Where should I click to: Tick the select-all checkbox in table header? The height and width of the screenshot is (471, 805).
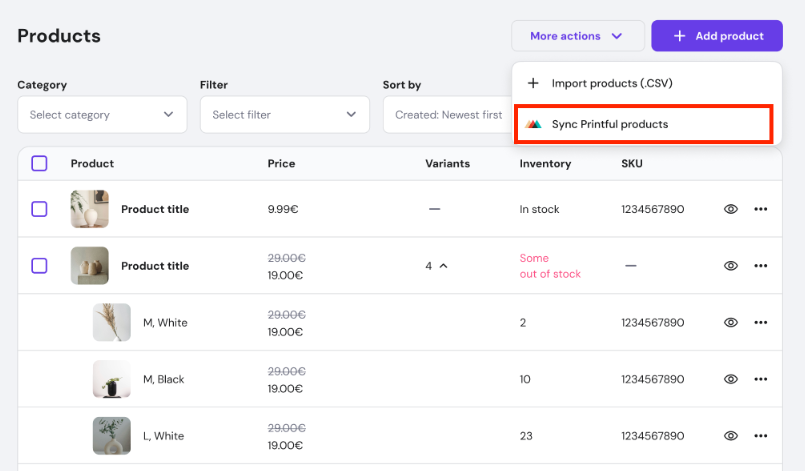39,163
